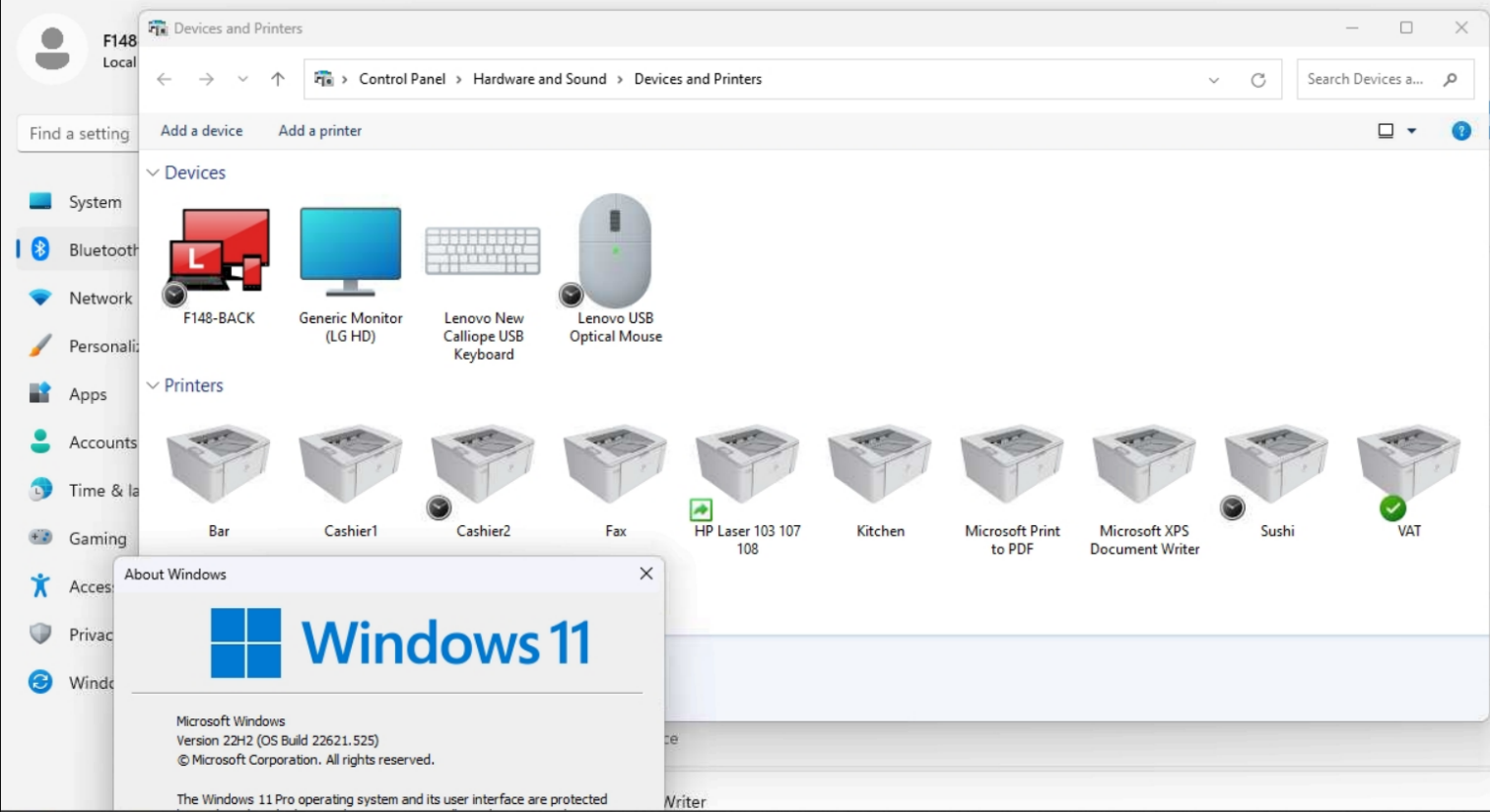Image resolution: width=1490 pixels, height=812 pixels.
Task: Select the Cashier2 printer
Action: [483, 482]
